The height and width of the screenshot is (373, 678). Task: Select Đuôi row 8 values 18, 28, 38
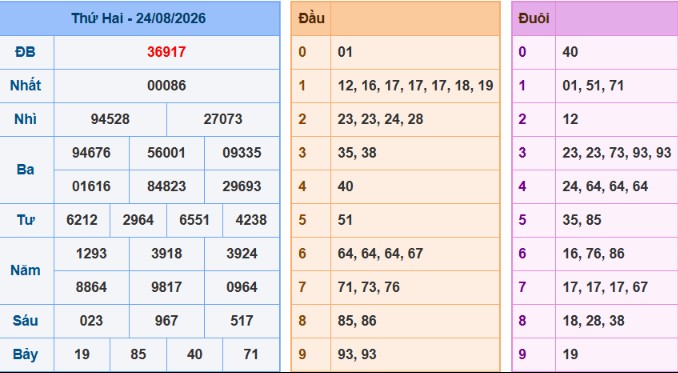click(594, 321)
